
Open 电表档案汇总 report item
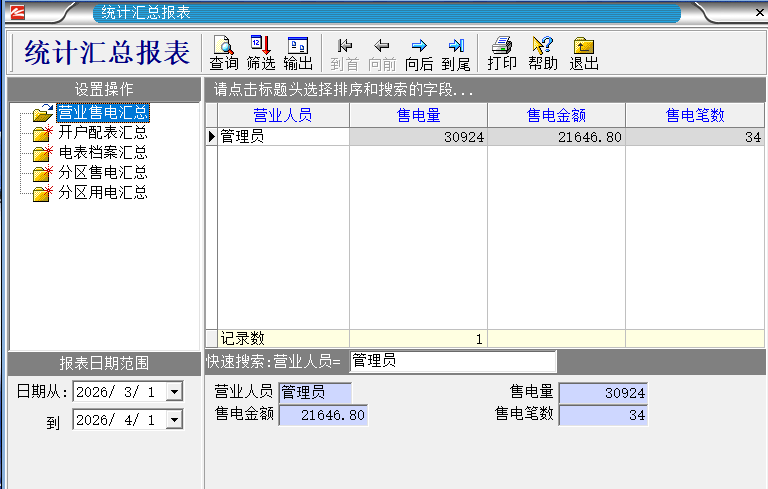click(103, 153)
